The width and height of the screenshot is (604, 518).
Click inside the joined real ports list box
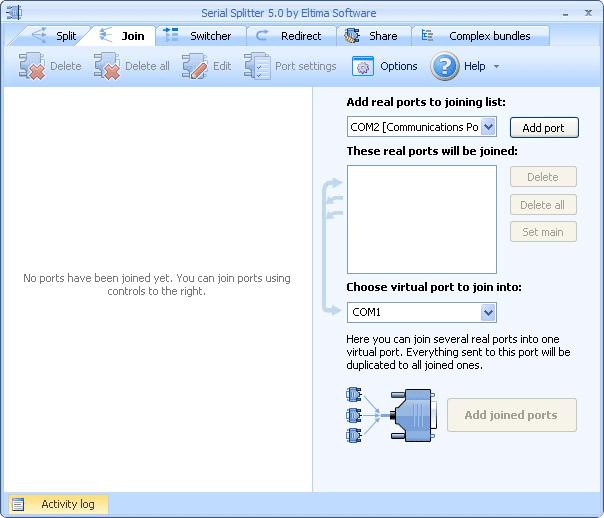pos(422,220)
